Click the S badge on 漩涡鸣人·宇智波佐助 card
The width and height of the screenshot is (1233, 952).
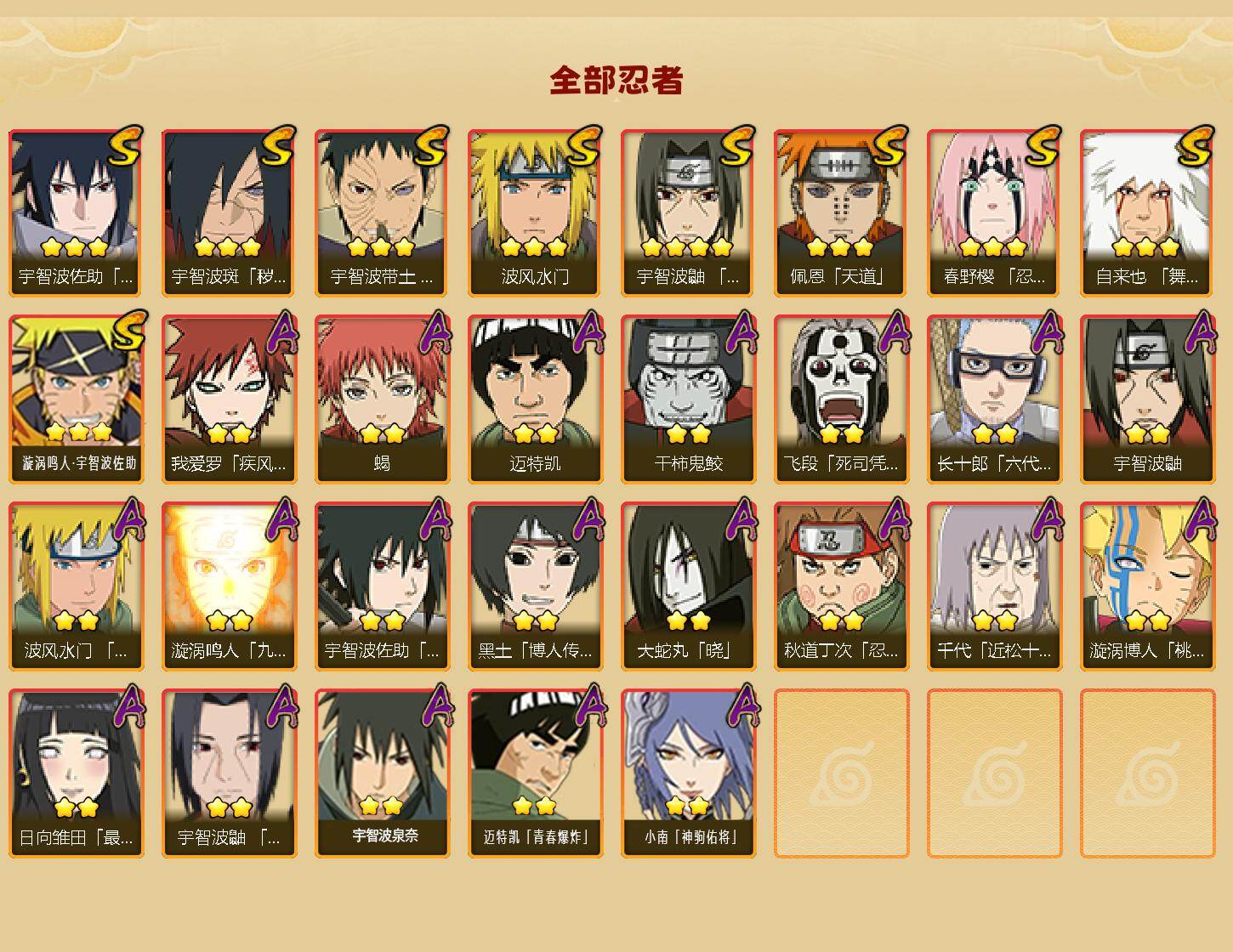tap(126, 332)
